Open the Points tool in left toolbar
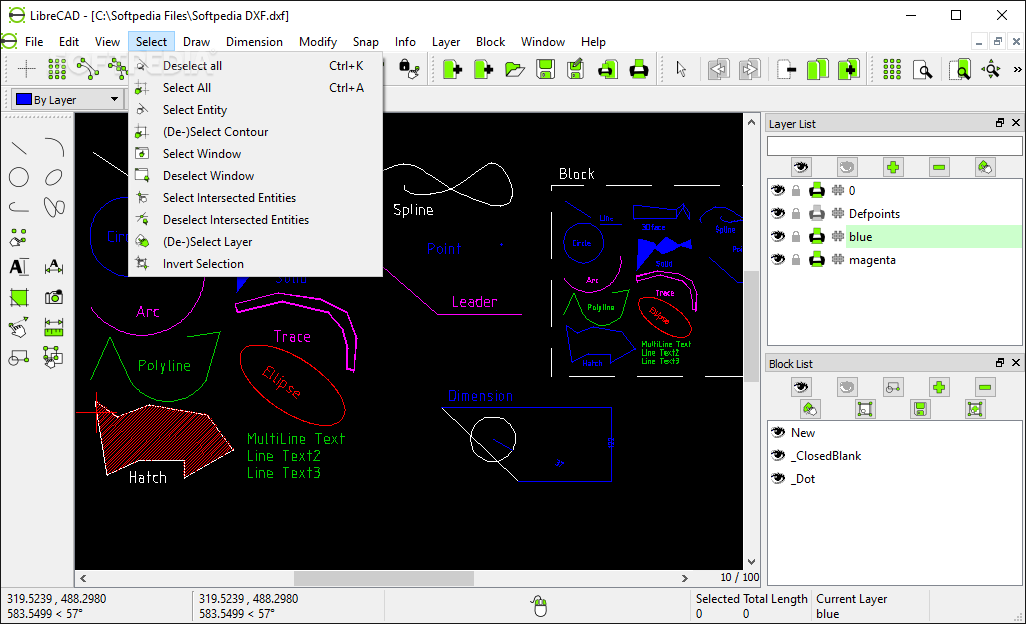 click(x=19, y=237)
